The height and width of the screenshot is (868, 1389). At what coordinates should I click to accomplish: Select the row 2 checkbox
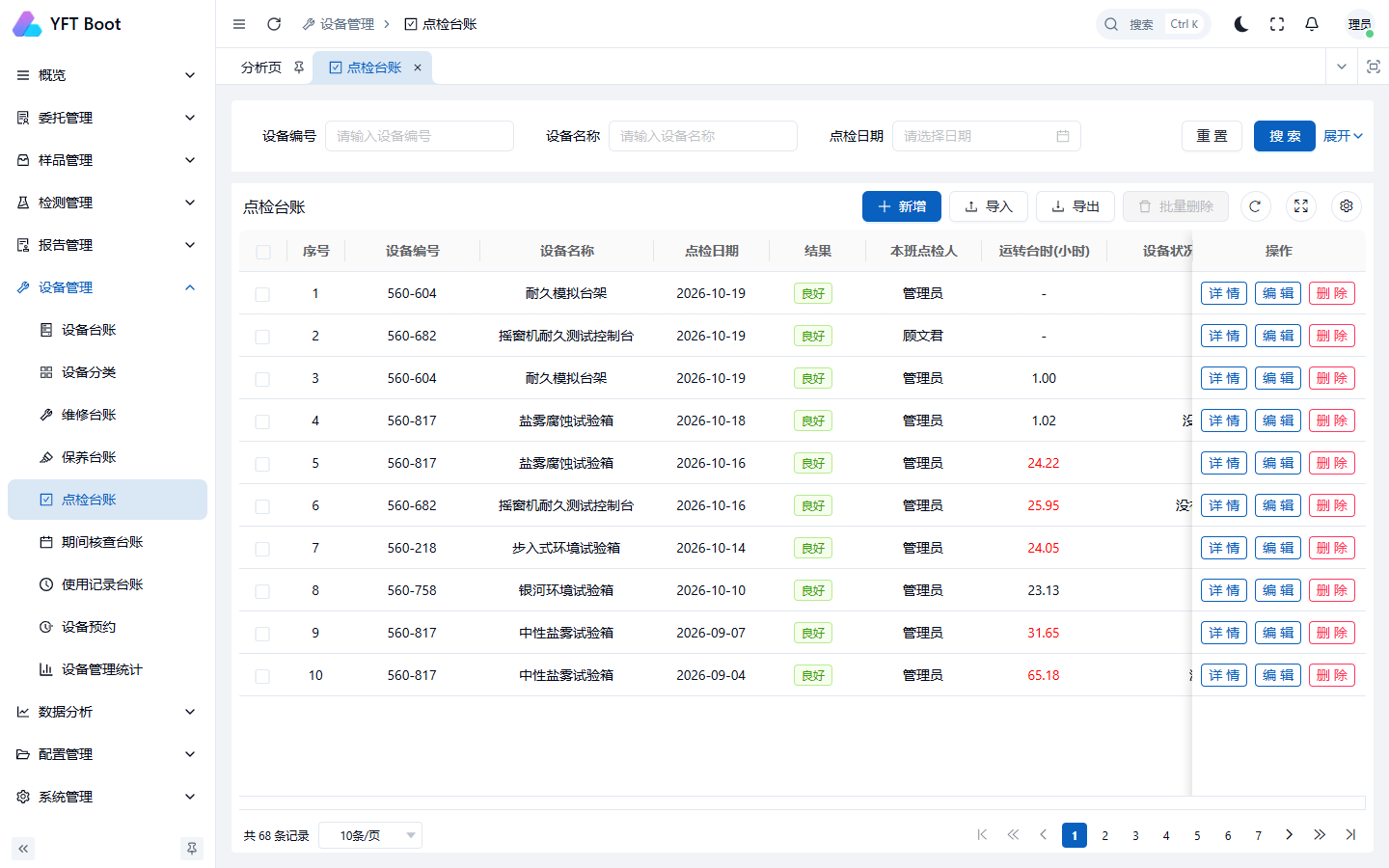pos(262,337)
